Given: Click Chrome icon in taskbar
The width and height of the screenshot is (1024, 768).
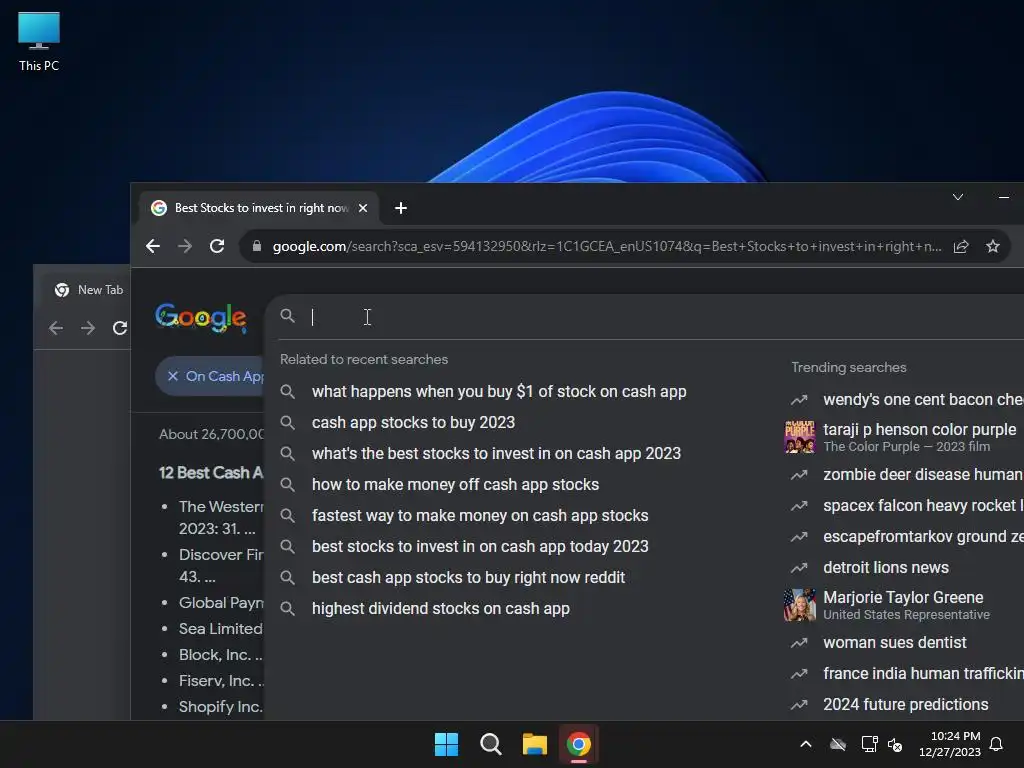Looking at the screenshot, I should click(x=579, y=744).
